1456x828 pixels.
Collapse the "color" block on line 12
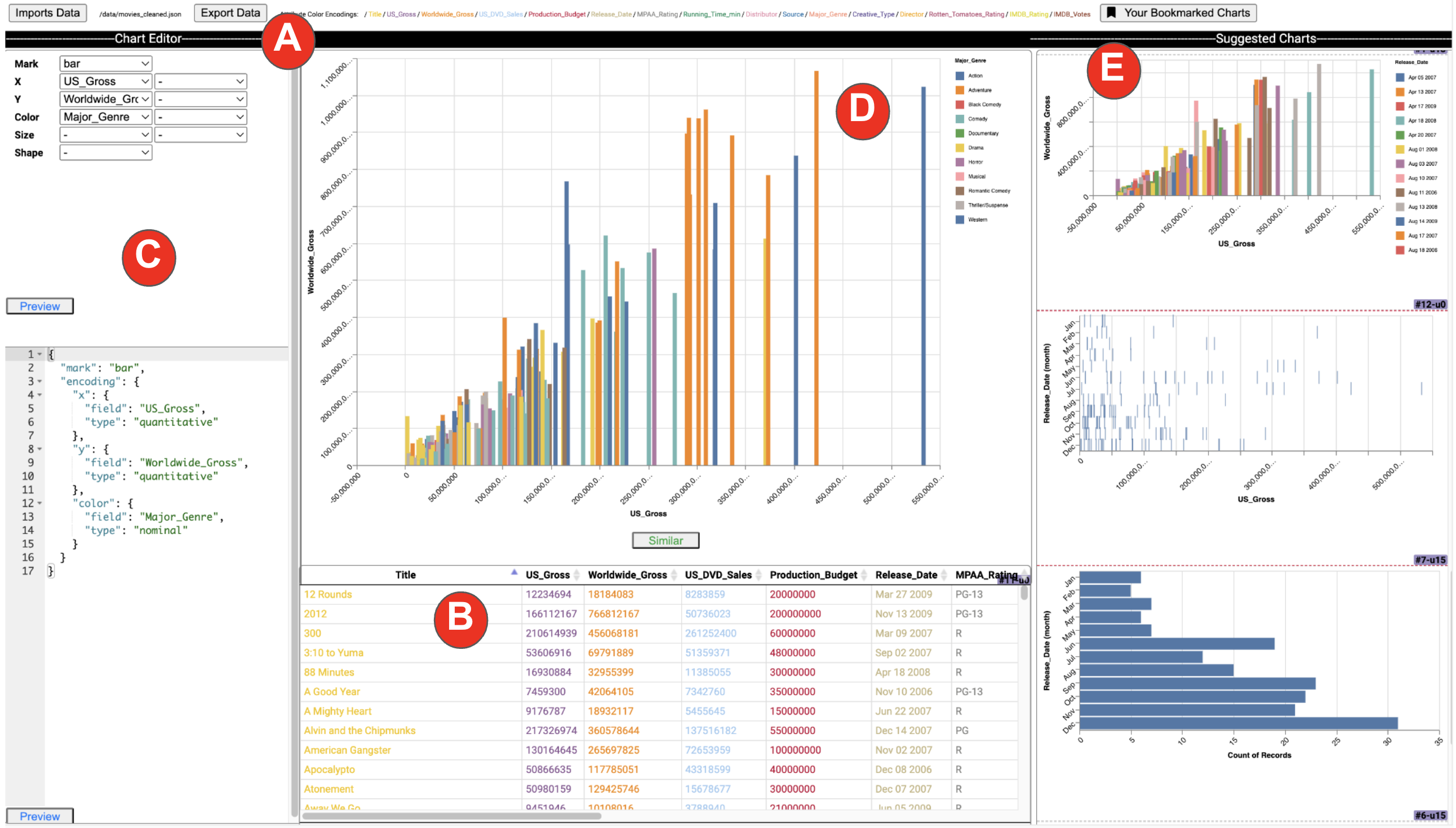40,504
